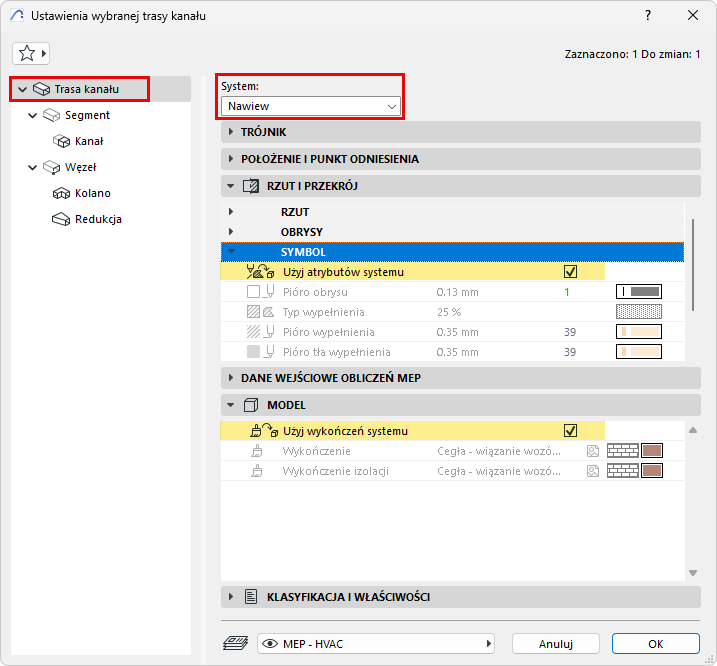717x666 pixels.
Task: Select Kanał in the tree
Action: click(89, 141)
